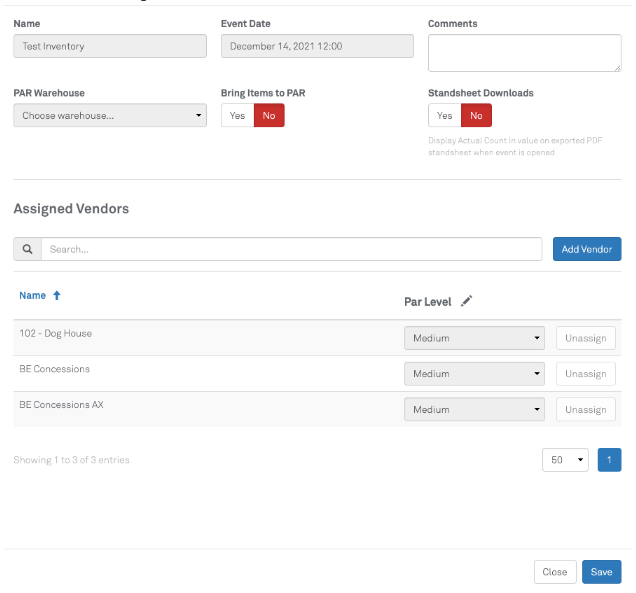Open the page size 50 dropdown

click(x=565, y=460)
